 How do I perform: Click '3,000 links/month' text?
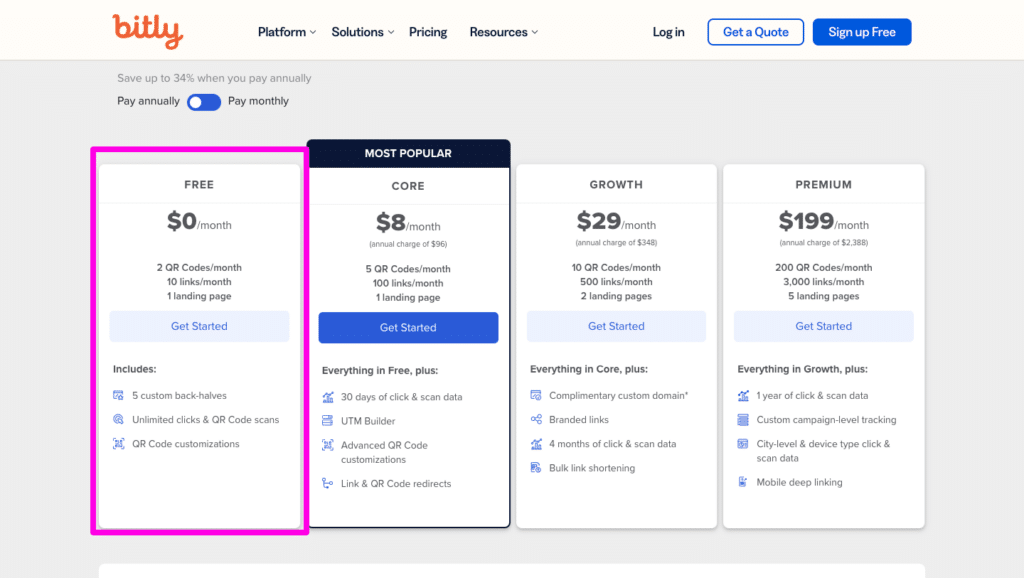coord(824,282)
